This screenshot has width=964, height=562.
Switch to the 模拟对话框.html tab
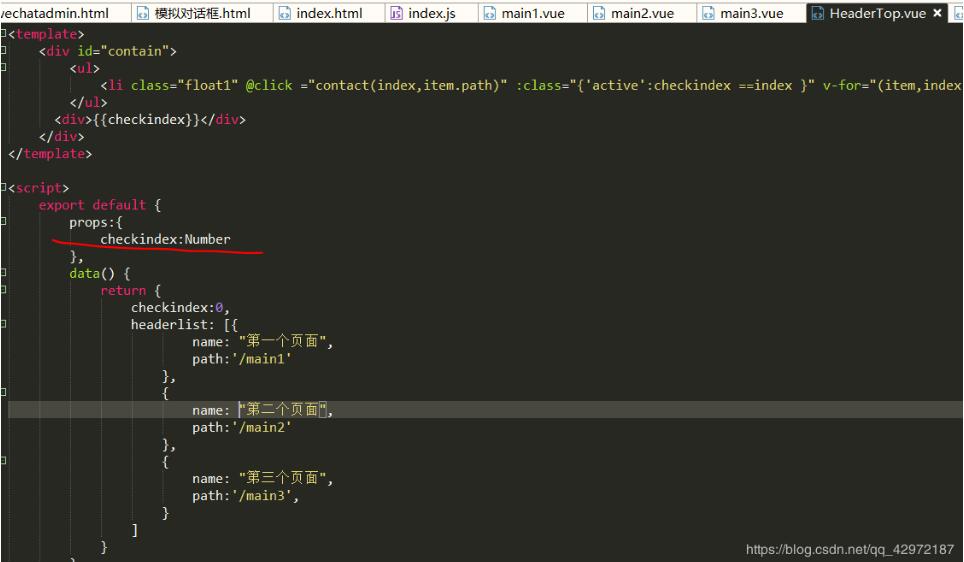click(x=203, y=13)
